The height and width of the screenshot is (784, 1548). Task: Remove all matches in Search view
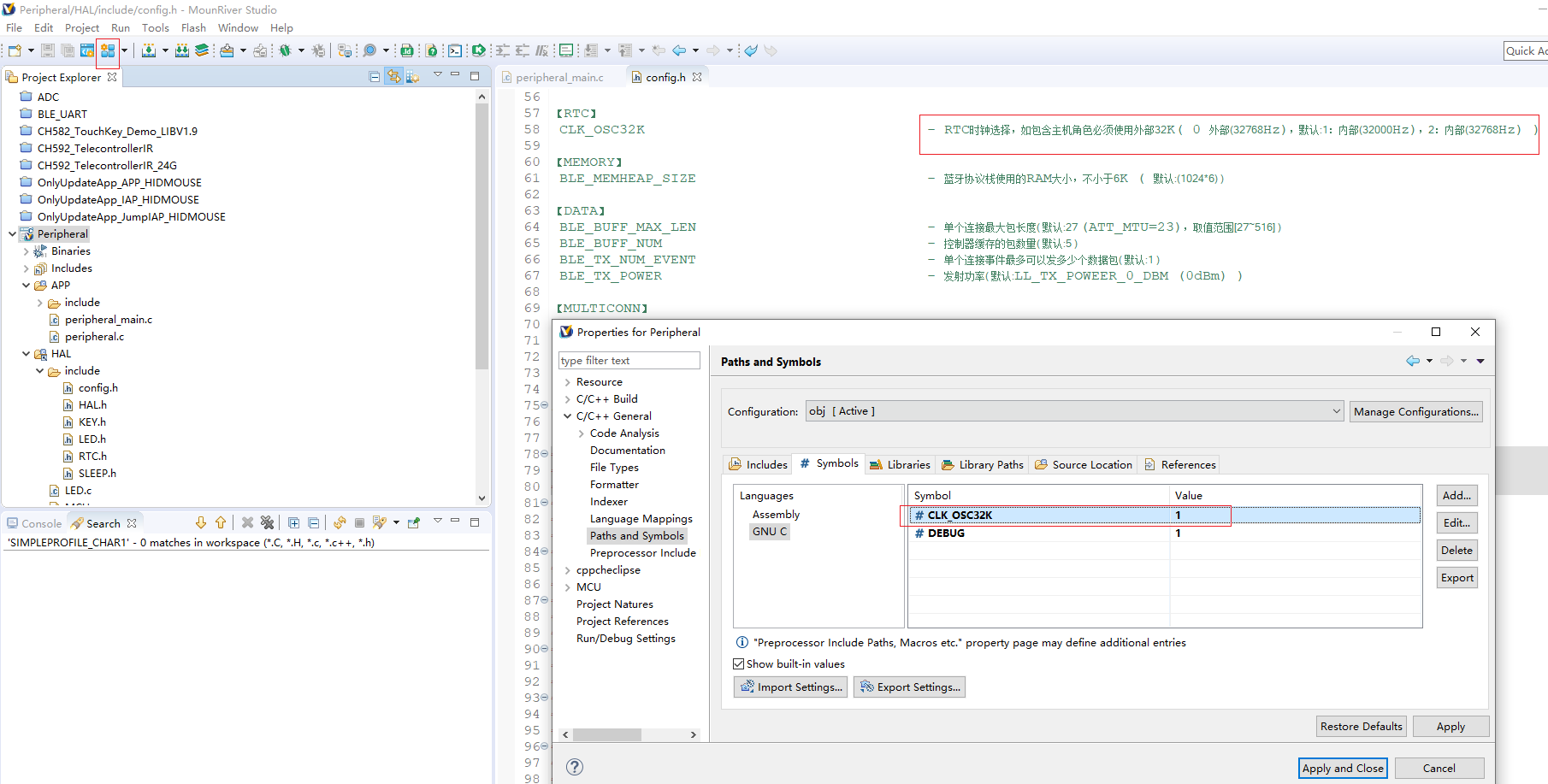pyautogui.click(x=267, y=522)
